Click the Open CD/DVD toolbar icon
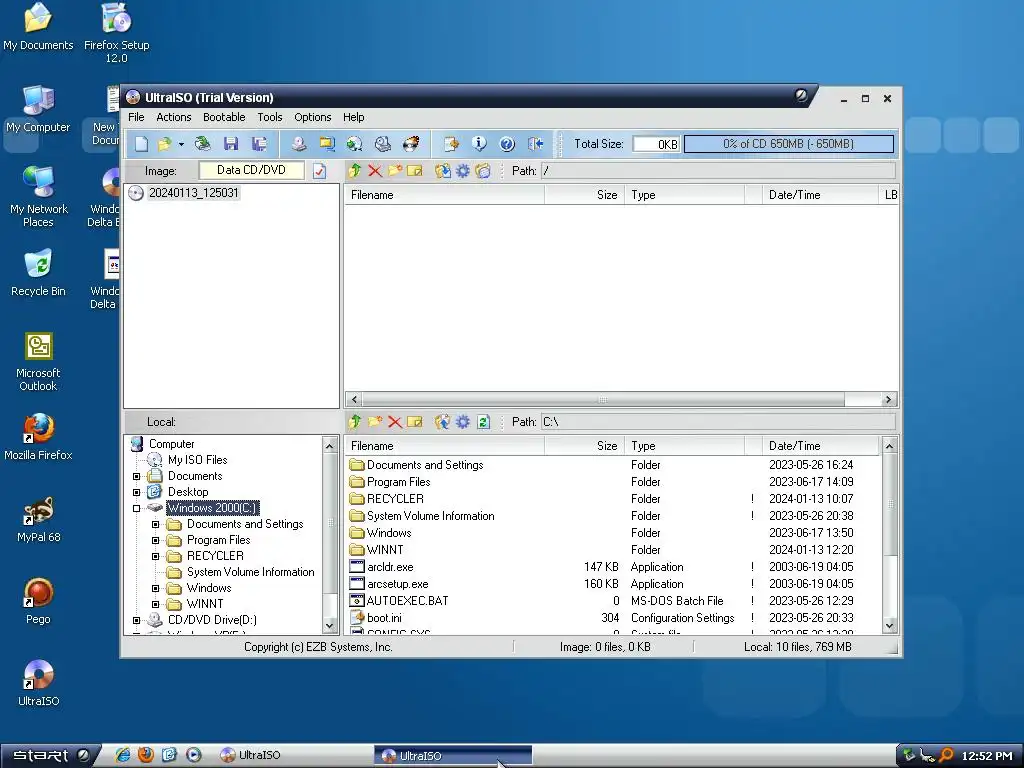The height and width of the screenshot is (768, 1024). point(202,144)
